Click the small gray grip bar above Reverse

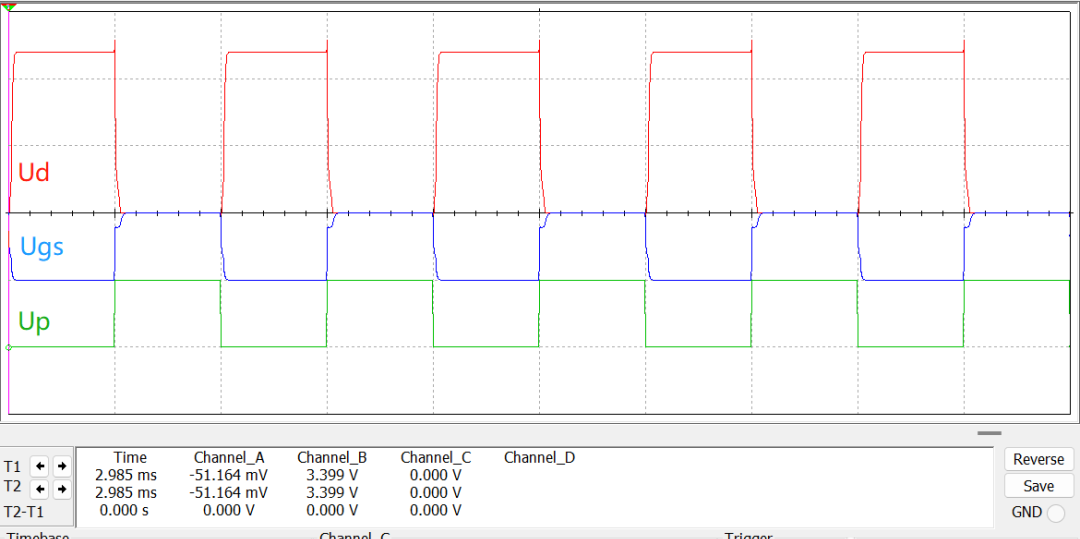click(989, 433)
